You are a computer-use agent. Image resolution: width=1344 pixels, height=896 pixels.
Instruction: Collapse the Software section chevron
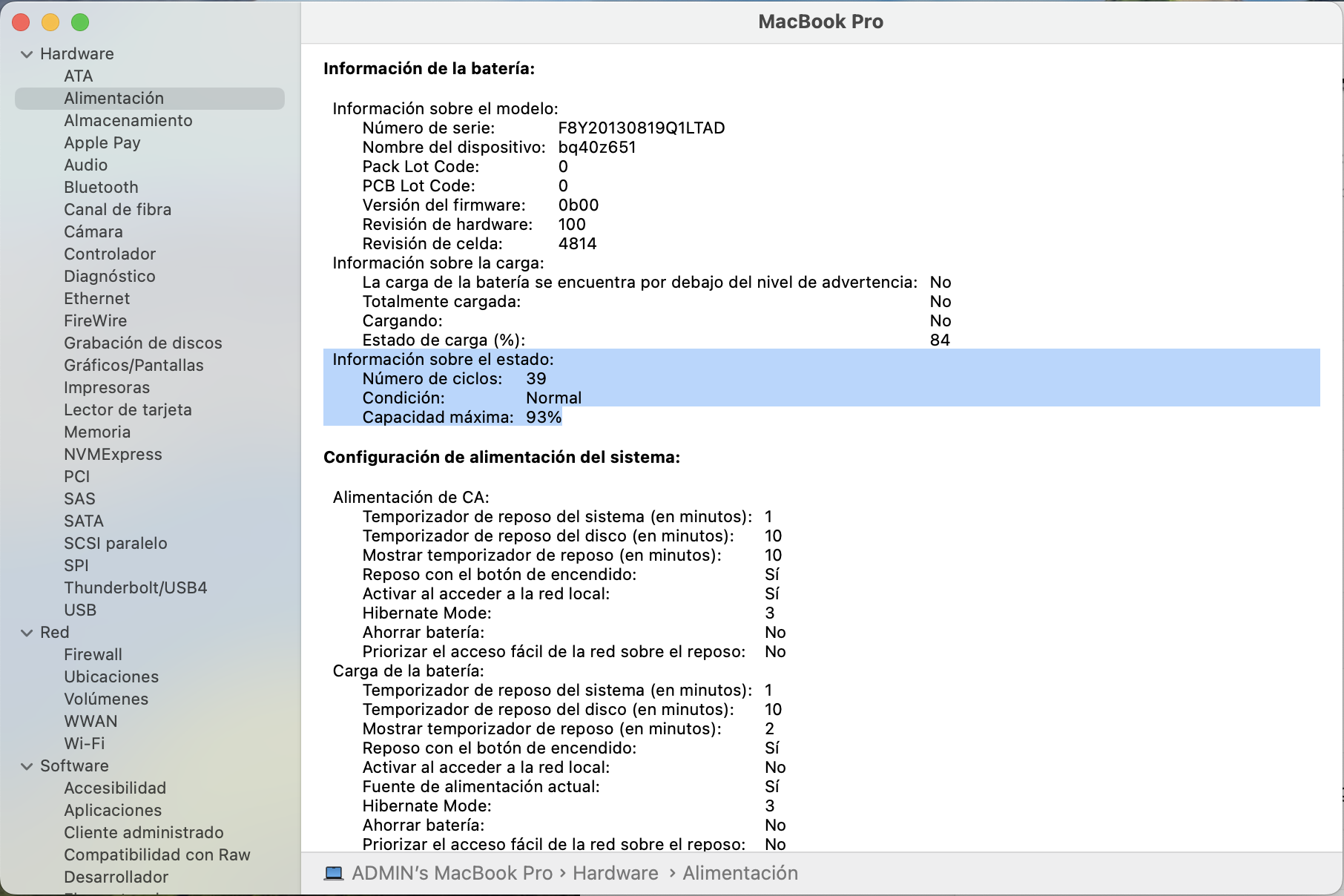click(x=27, y=766)
